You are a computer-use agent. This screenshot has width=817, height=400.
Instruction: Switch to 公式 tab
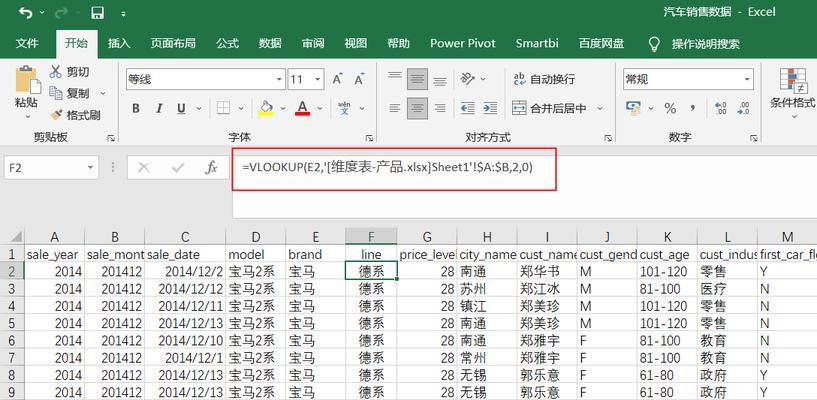click(227, 44)
